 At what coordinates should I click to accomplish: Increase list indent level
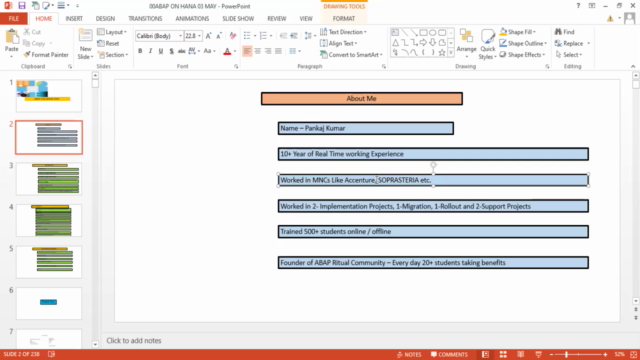(x=294, y=36)
